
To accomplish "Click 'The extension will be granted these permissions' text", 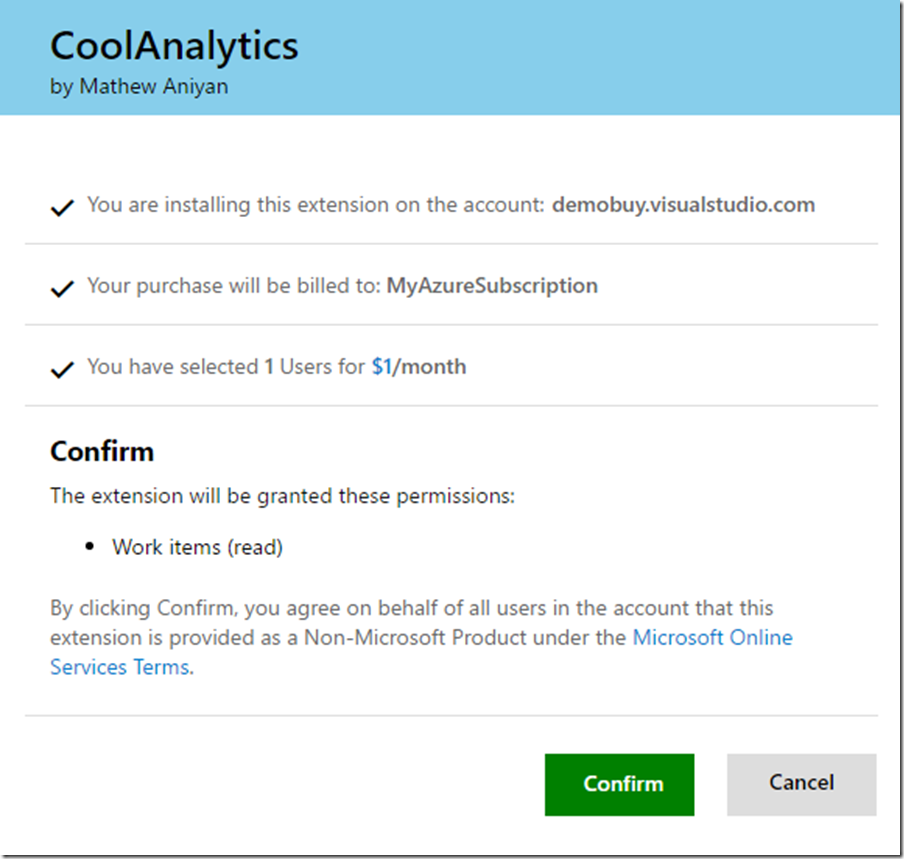I will 282,496.
